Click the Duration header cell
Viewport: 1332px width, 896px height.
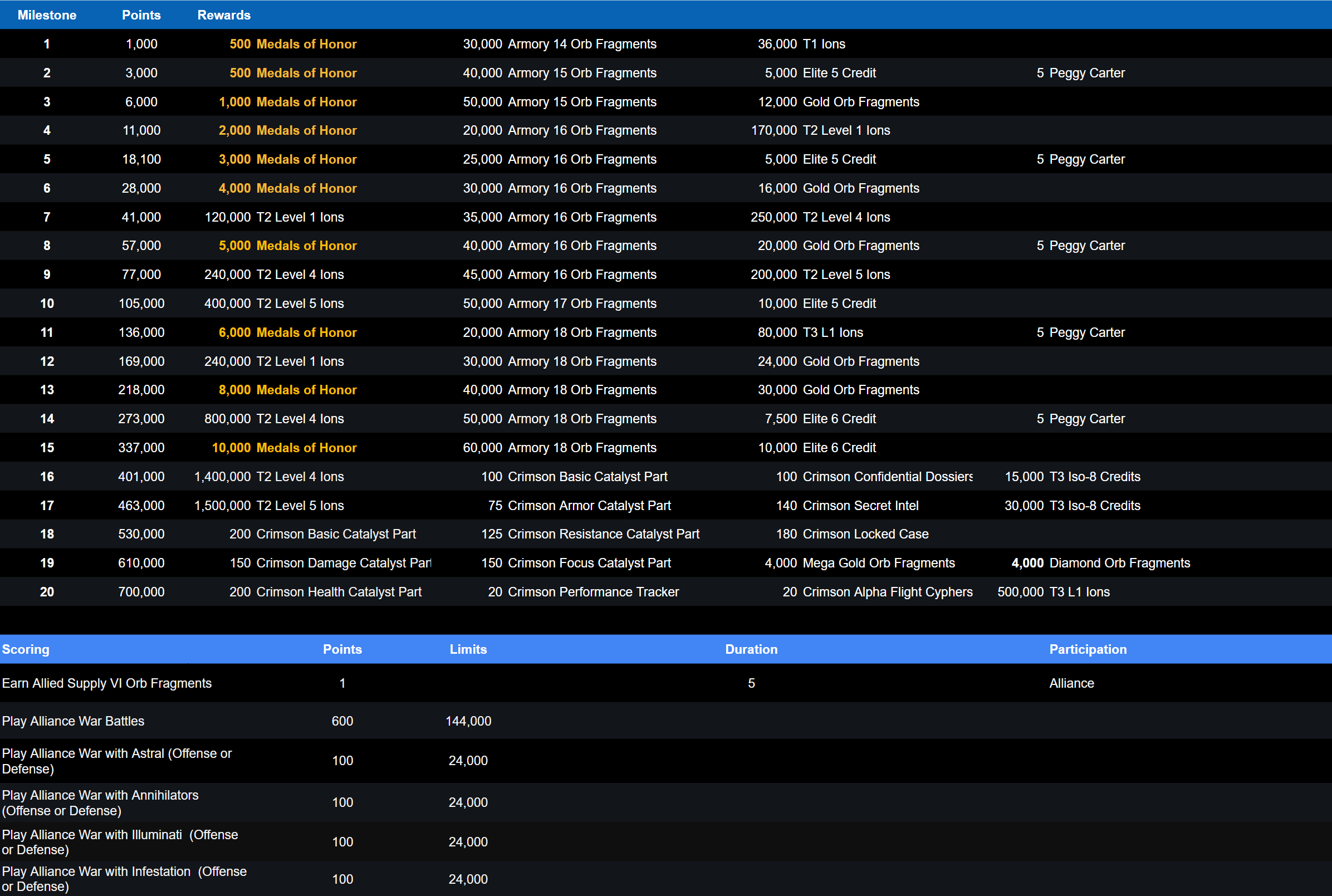tap(751, 649)
